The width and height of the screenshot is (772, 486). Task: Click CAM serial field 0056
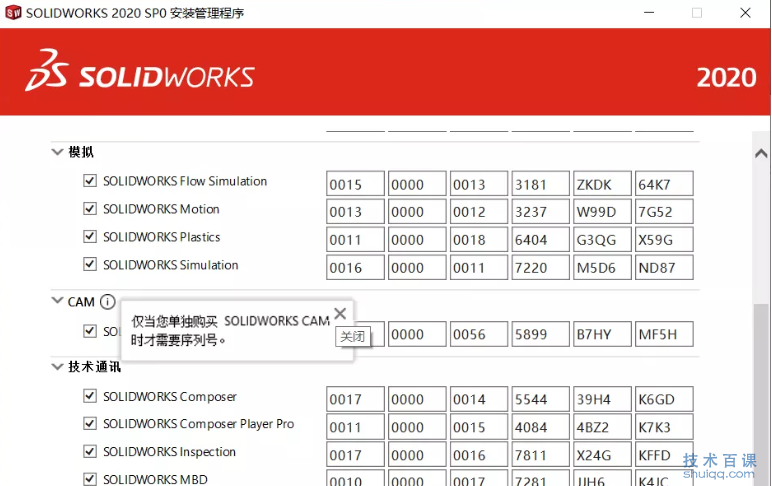point(479,334)
